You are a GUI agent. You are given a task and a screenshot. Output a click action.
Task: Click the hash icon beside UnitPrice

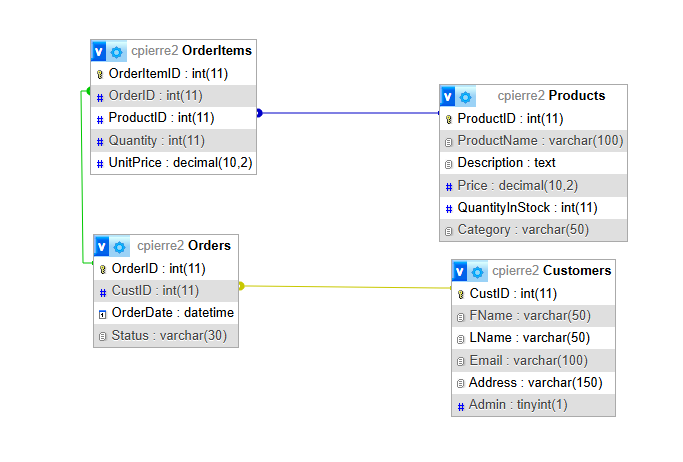pos(100,164)
